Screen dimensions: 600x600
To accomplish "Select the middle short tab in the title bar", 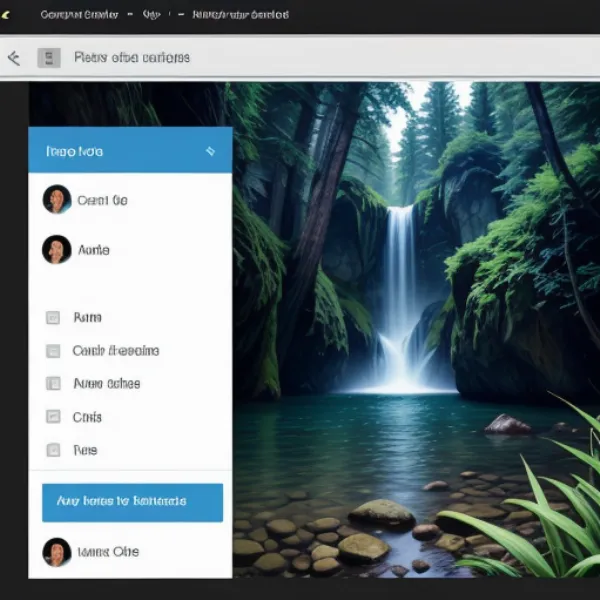I will coord(152,15).
